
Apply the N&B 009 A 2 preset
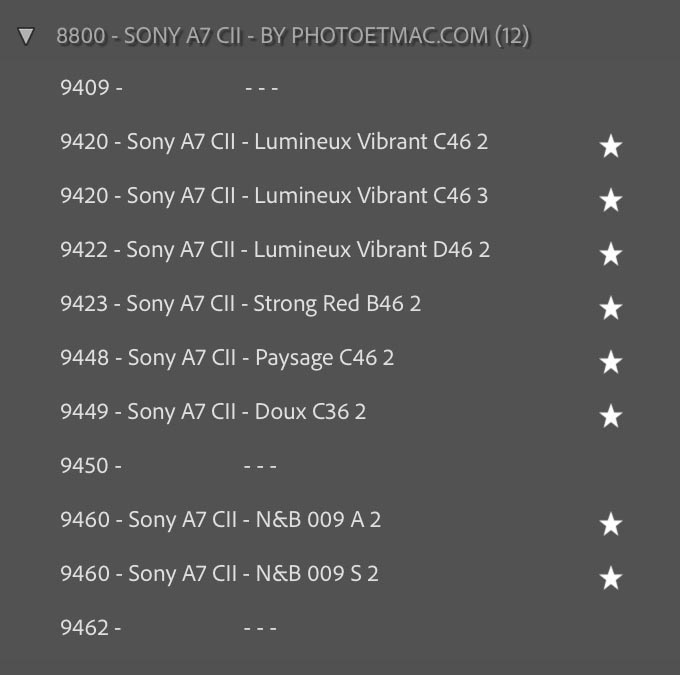point(220,520)
